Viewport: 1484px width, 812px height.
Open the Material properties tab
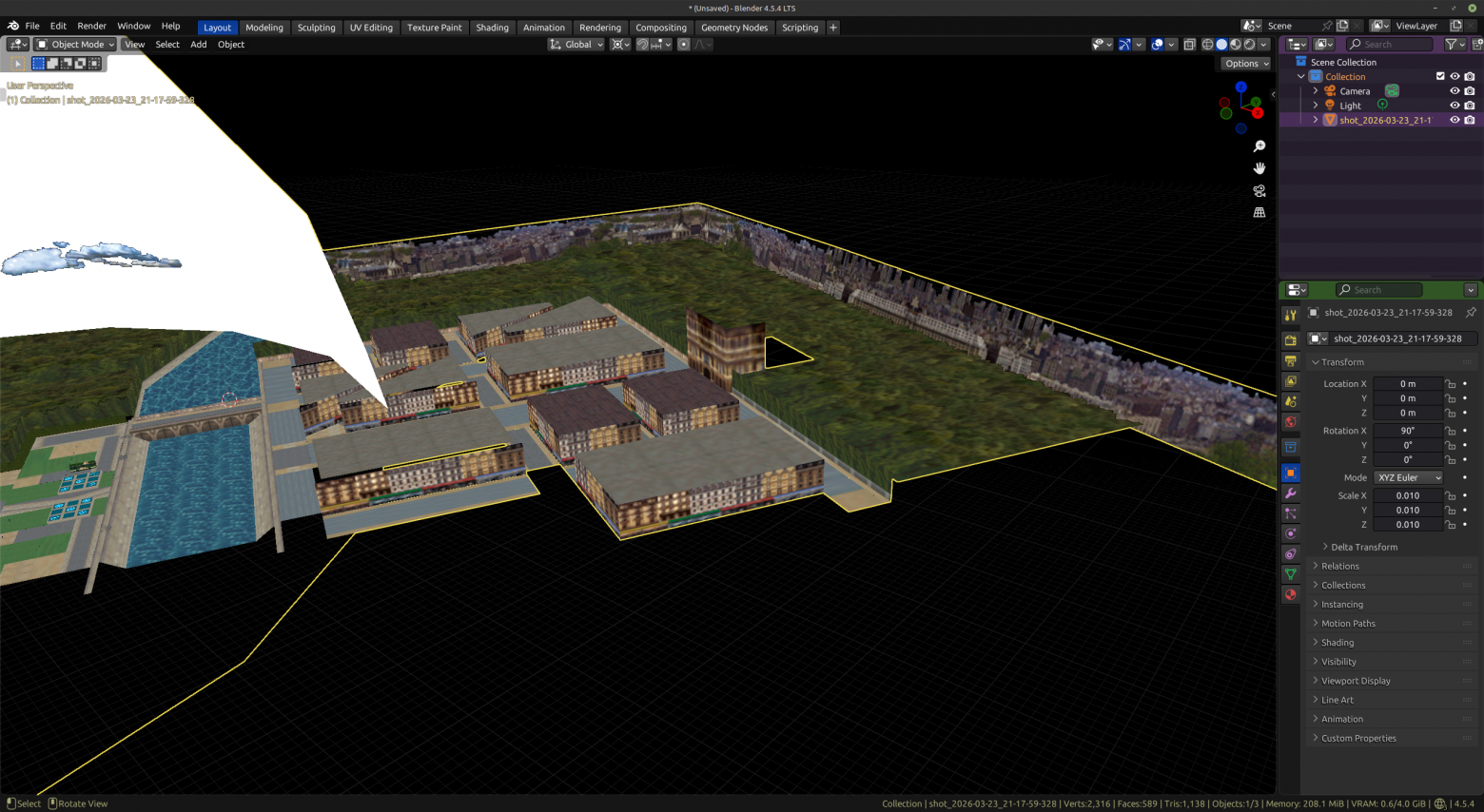pos(1291,594)
